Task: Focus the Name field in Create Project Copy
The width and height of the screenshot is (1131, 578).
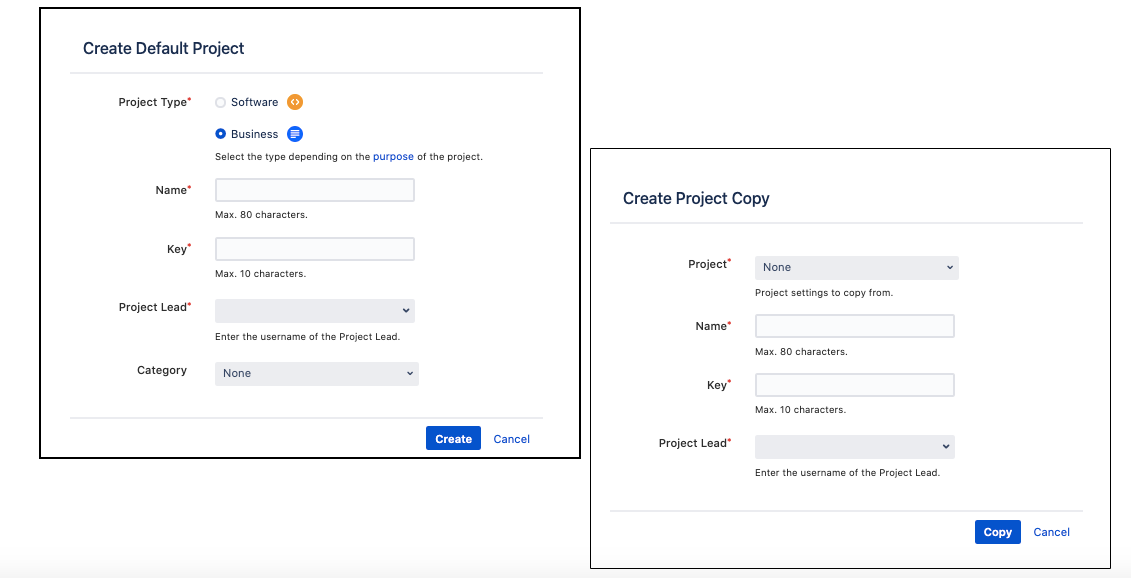Action: coord(855,326)
